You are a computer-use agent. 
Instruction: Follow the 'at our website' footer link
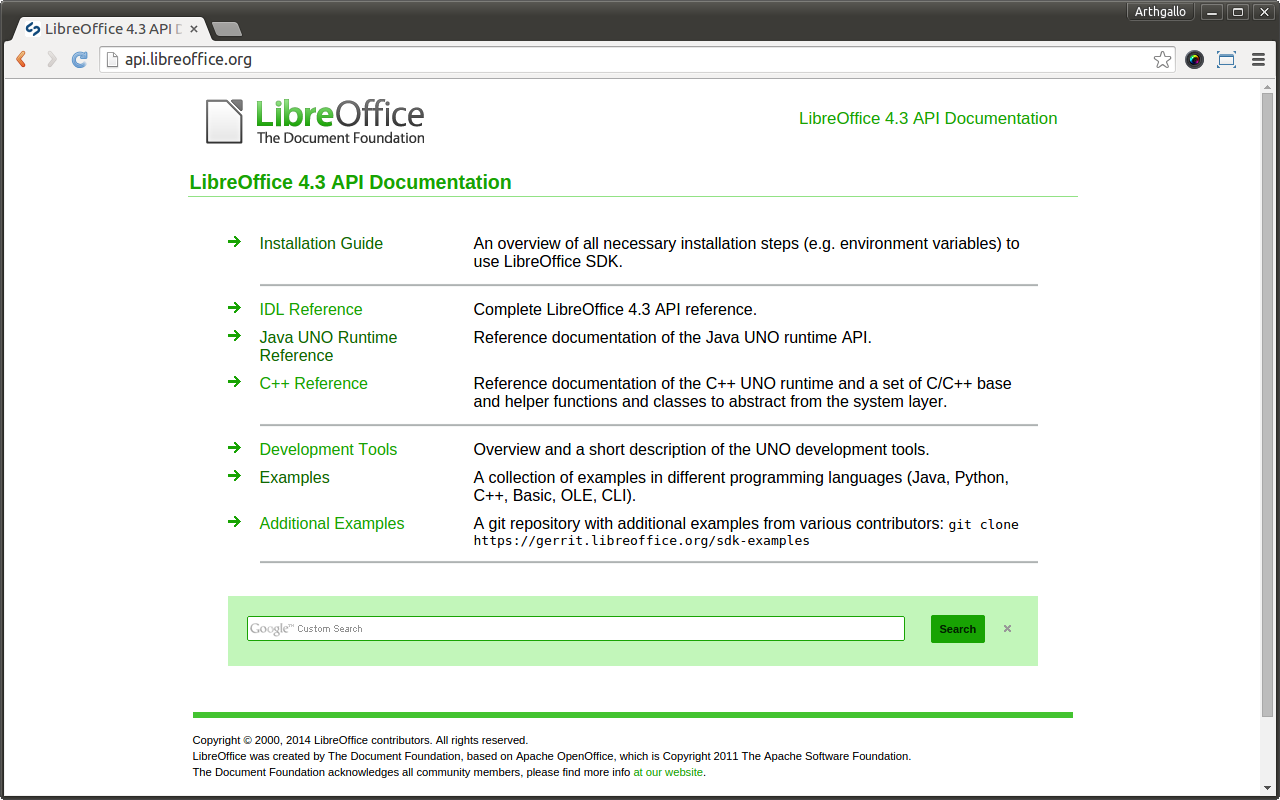click(x=668, y=772)
